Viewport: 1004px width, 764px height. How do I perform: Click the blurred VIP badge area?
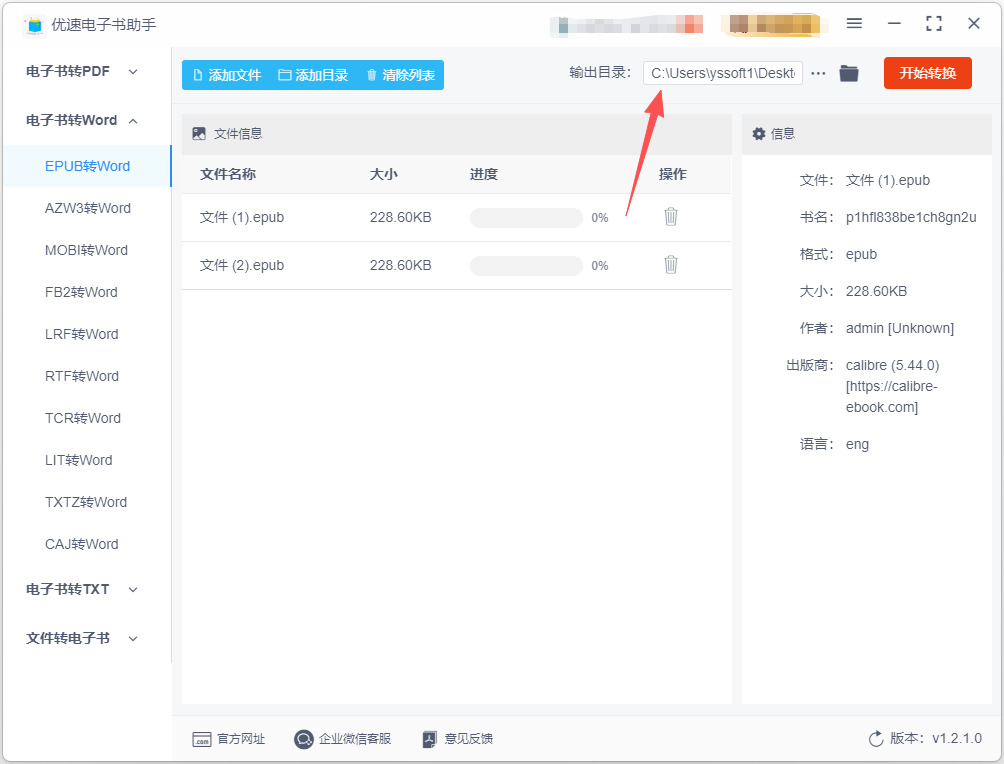(x=773, y=24)
